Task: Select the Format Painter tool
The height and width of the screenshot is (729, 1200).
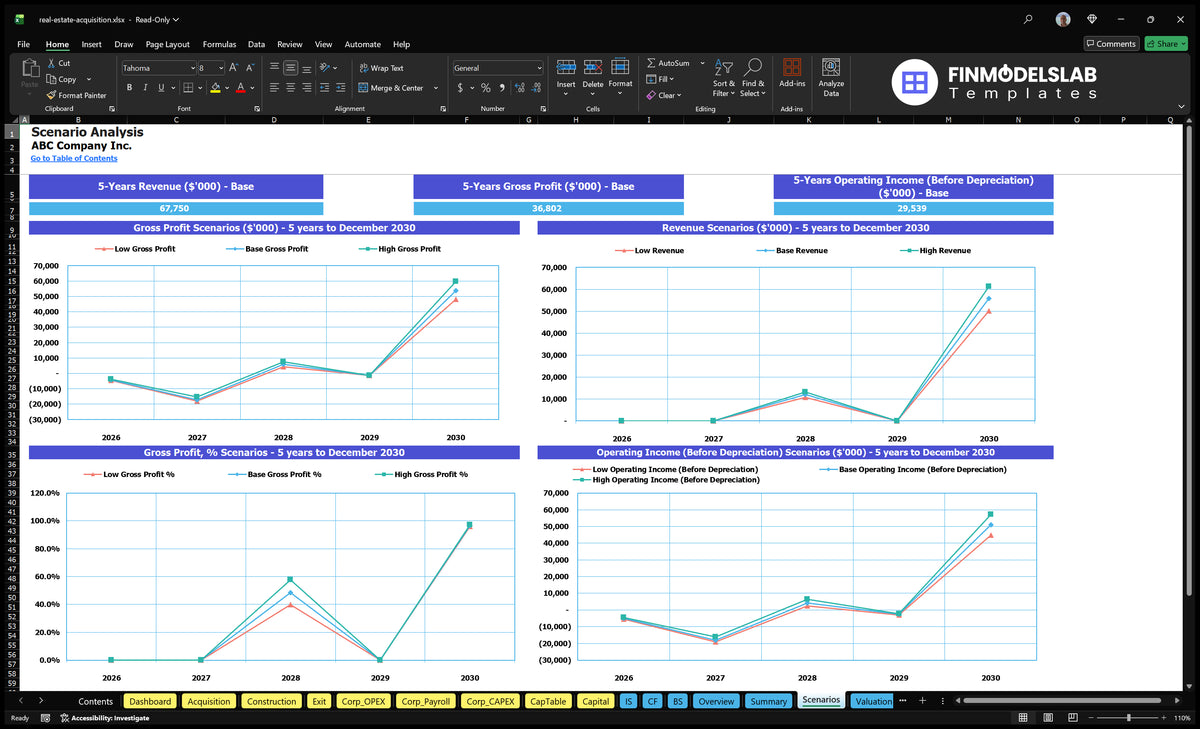Action: [76, 95]
